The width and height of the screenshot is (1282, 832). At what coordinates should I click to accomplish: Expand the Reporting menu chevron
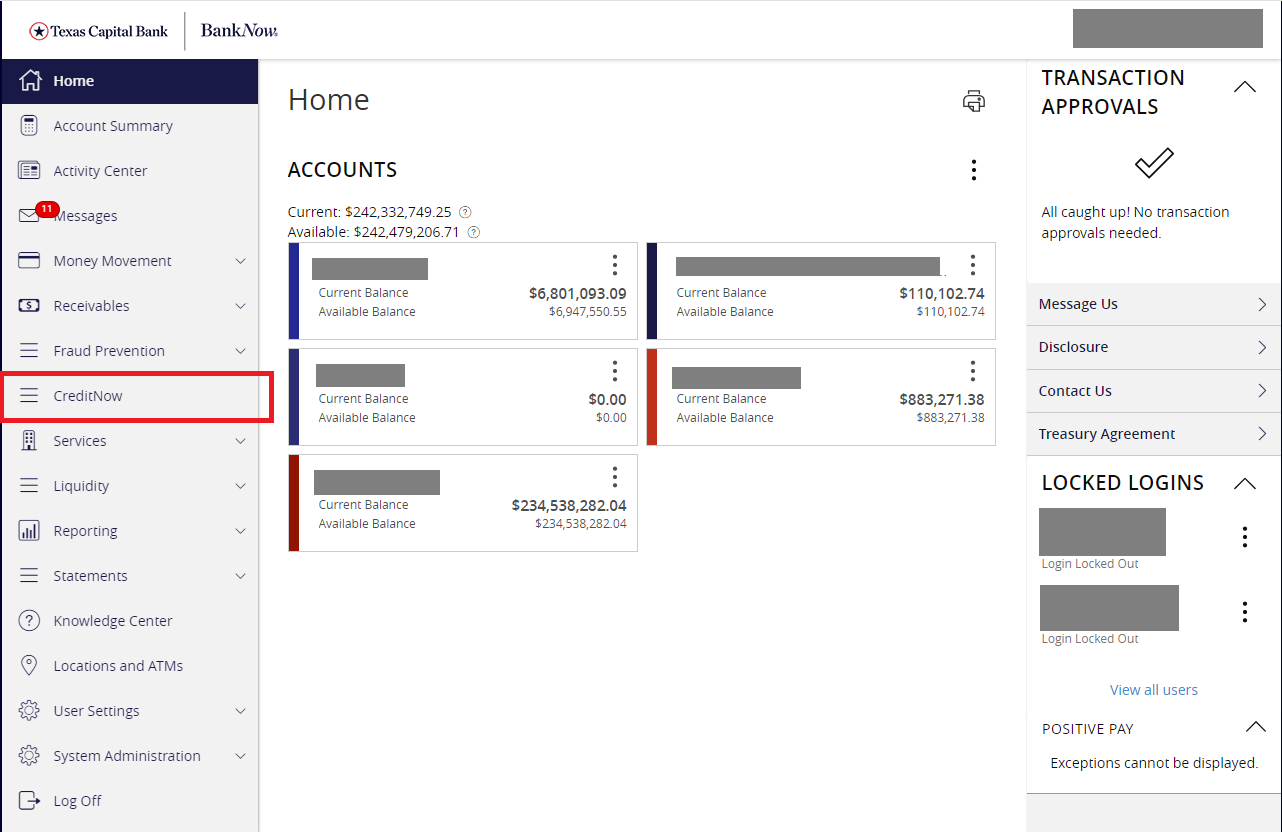240,531
